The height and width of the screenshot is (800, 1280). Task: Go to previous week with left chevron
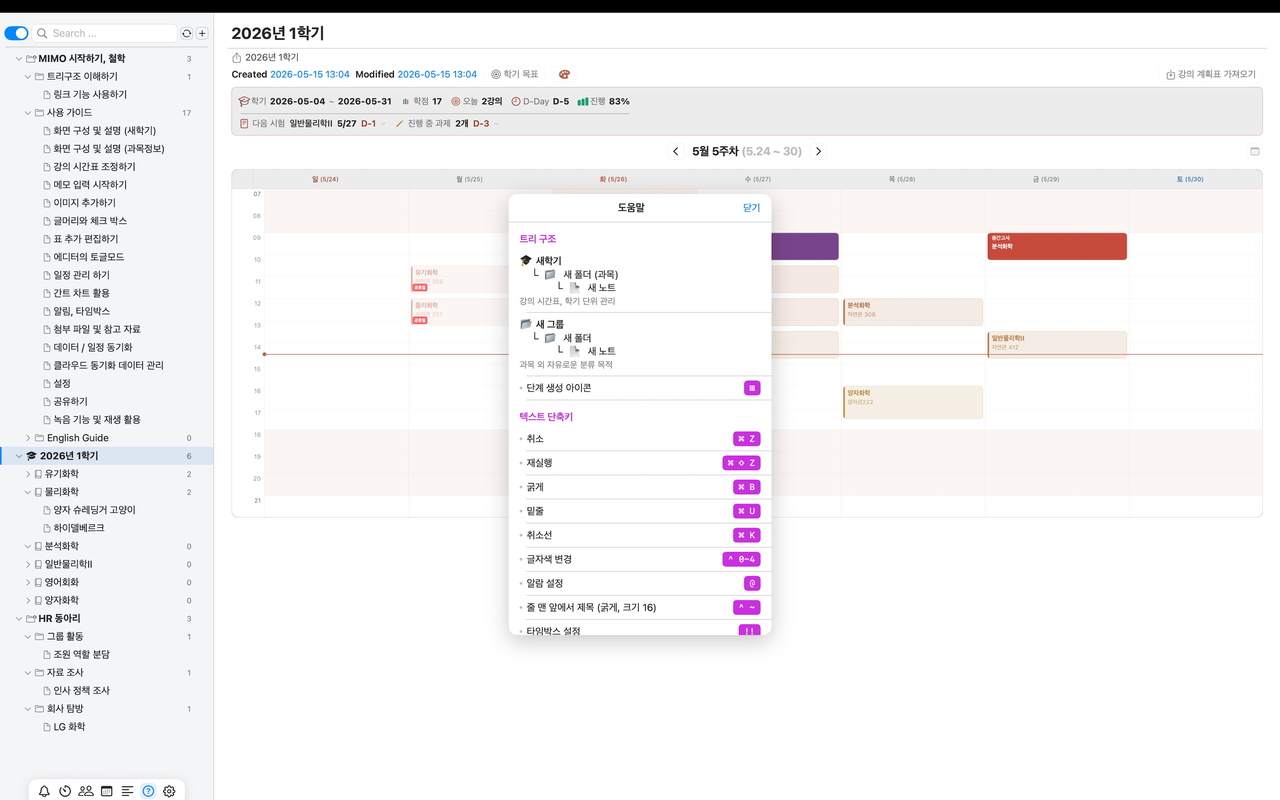676,152
